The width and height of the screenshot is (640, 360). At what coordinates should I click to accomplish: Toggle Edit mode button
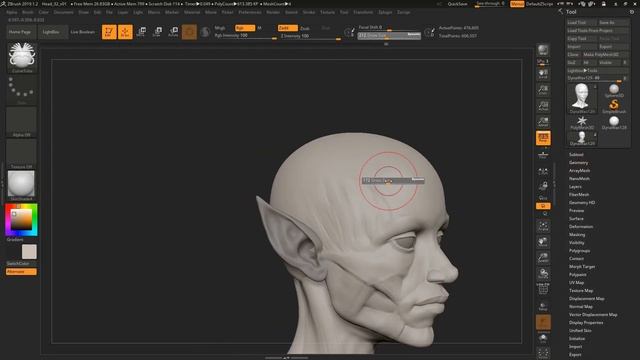coord(109,32)
